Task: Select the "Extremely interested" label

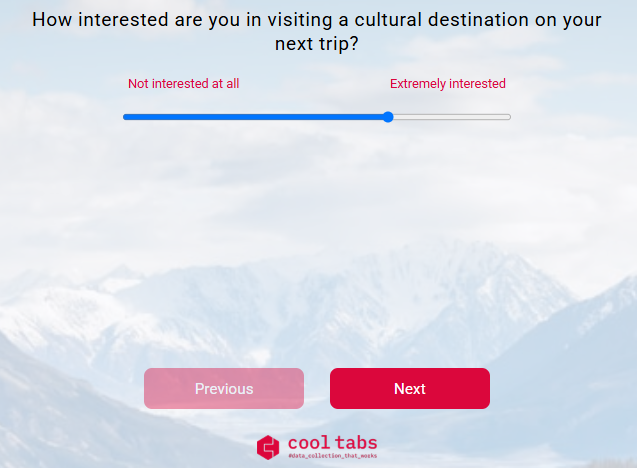Action: click(448, 84)
